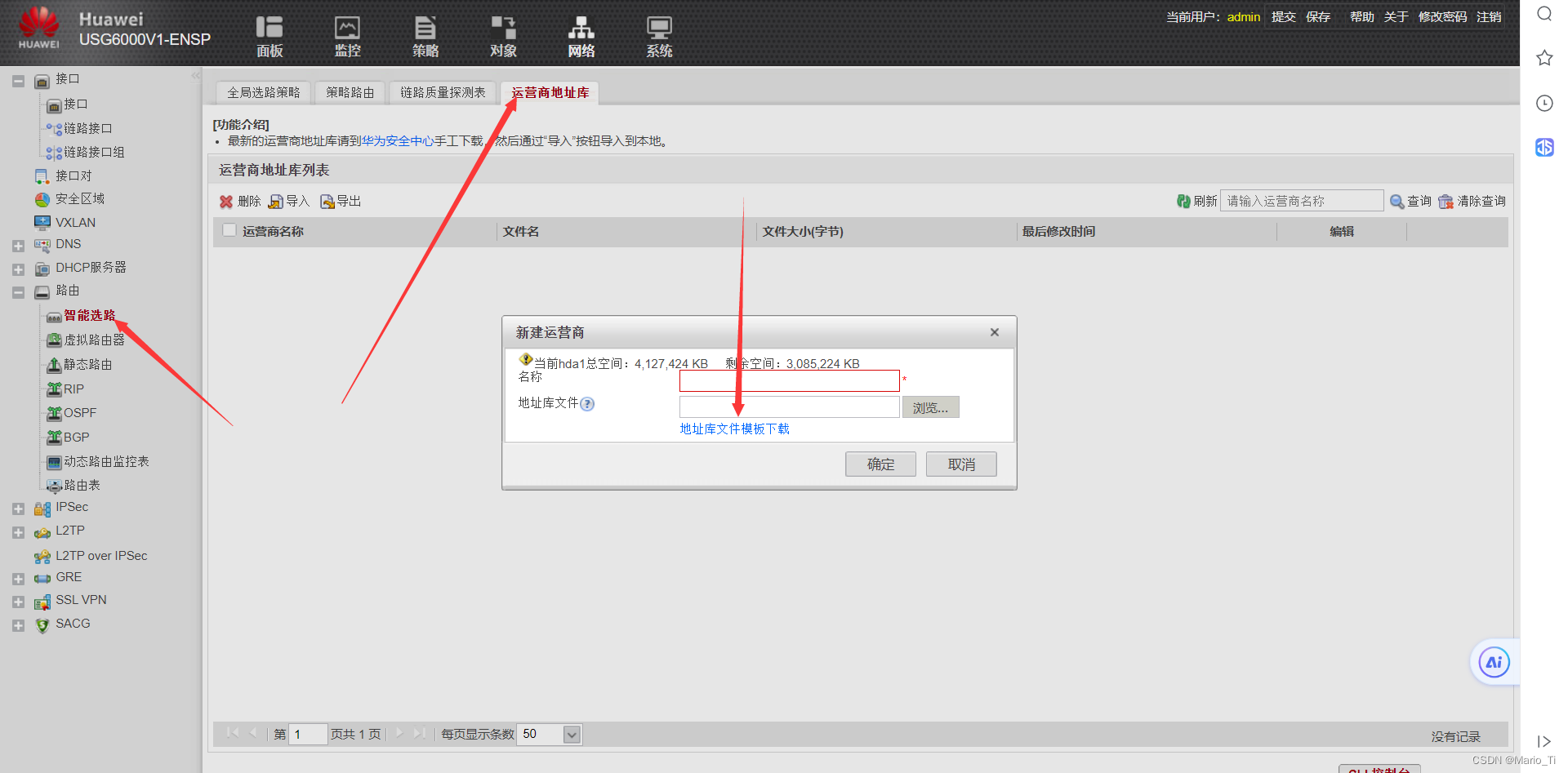
Task: Select 静态路由 in the tree
Action: tap(88, 364)
